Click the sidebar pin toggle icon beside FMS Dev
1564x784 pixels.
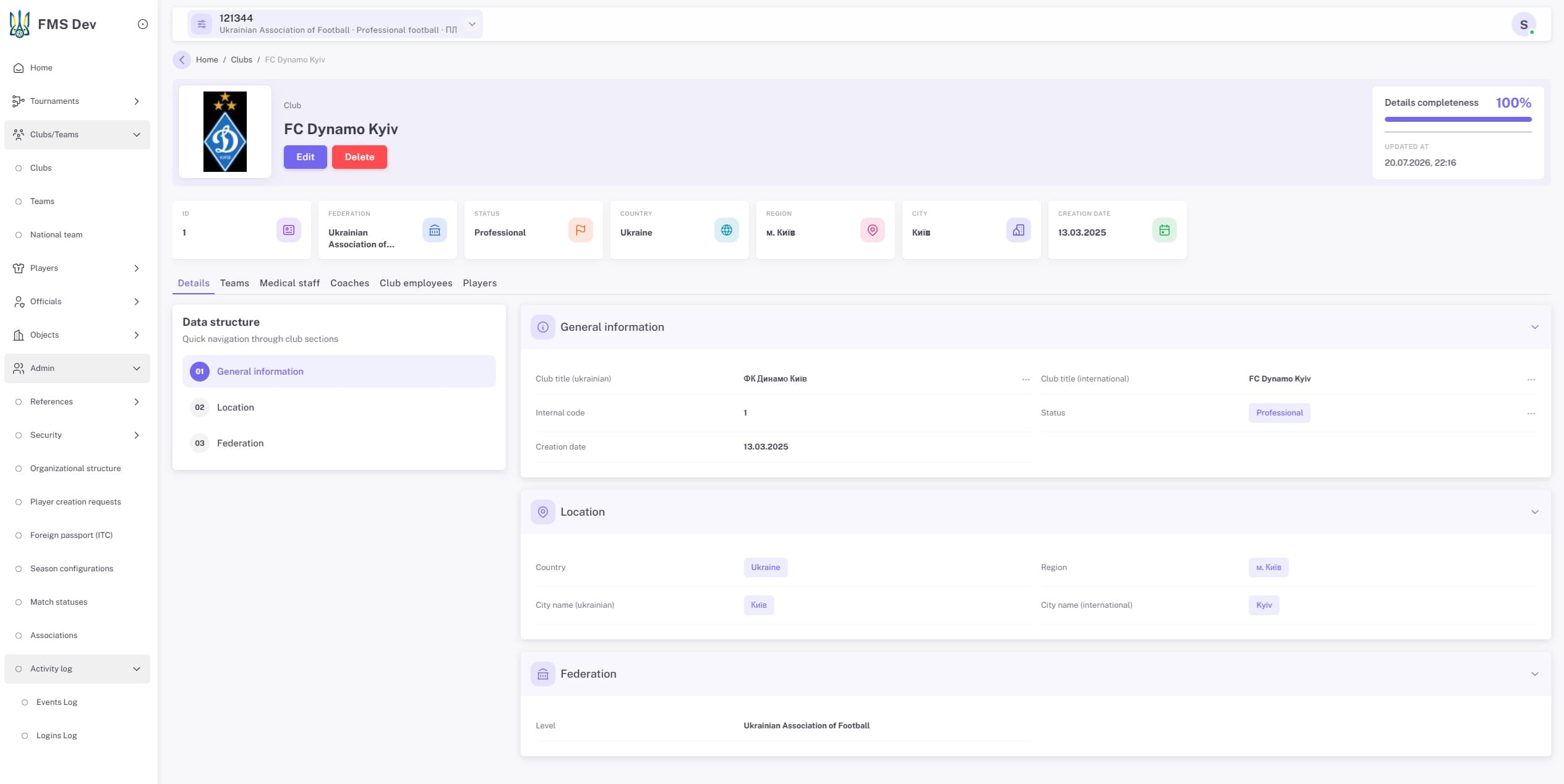click(x=143, y=24)
